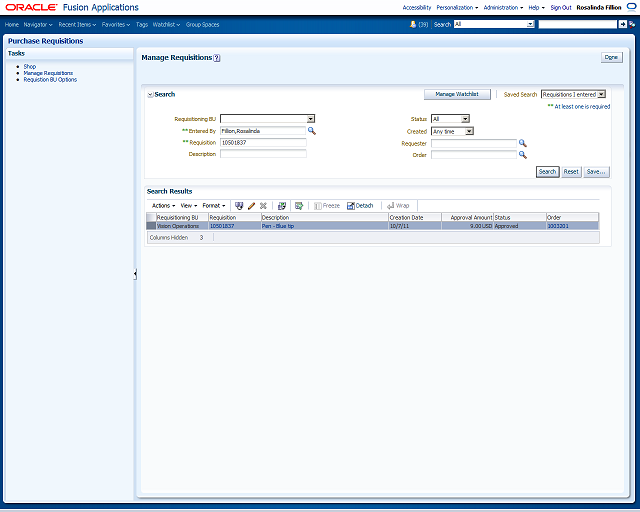Open the Shop task link
This screenshot has width=640, height=512.
pyautogui.click(x=29, y=66)
